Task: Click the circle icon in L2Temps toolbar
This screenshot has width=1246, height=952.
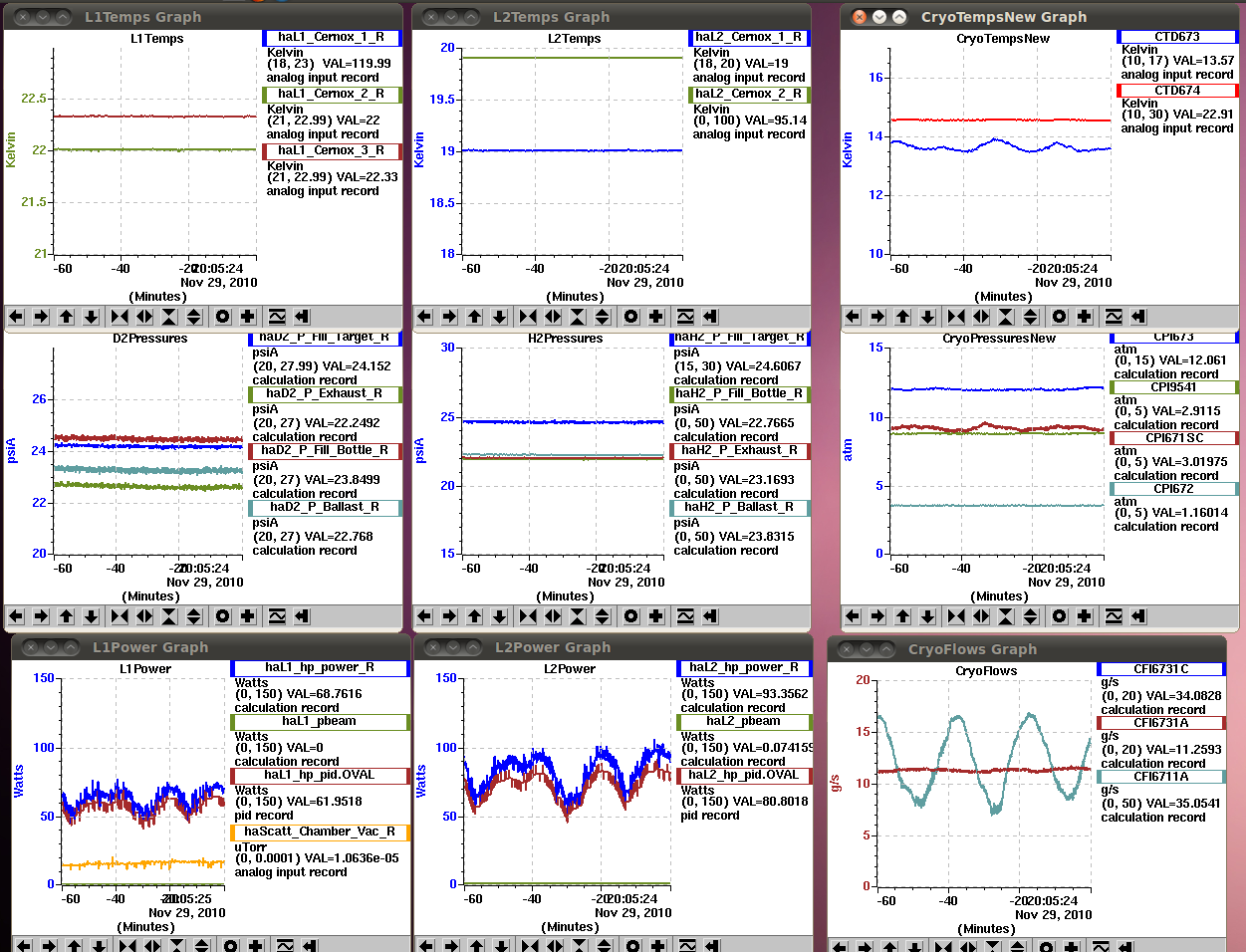Action: tap(631, 317)
